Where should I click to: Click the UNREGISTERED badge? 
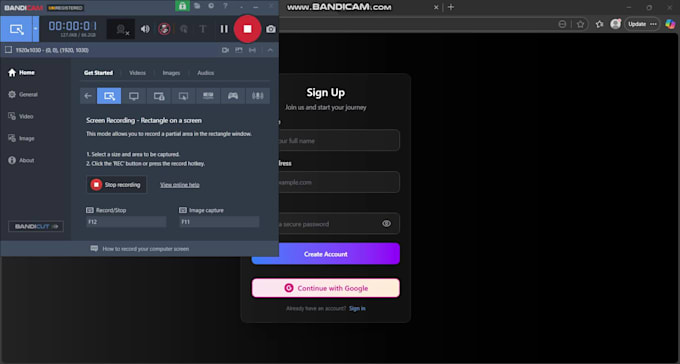[65, 8]
